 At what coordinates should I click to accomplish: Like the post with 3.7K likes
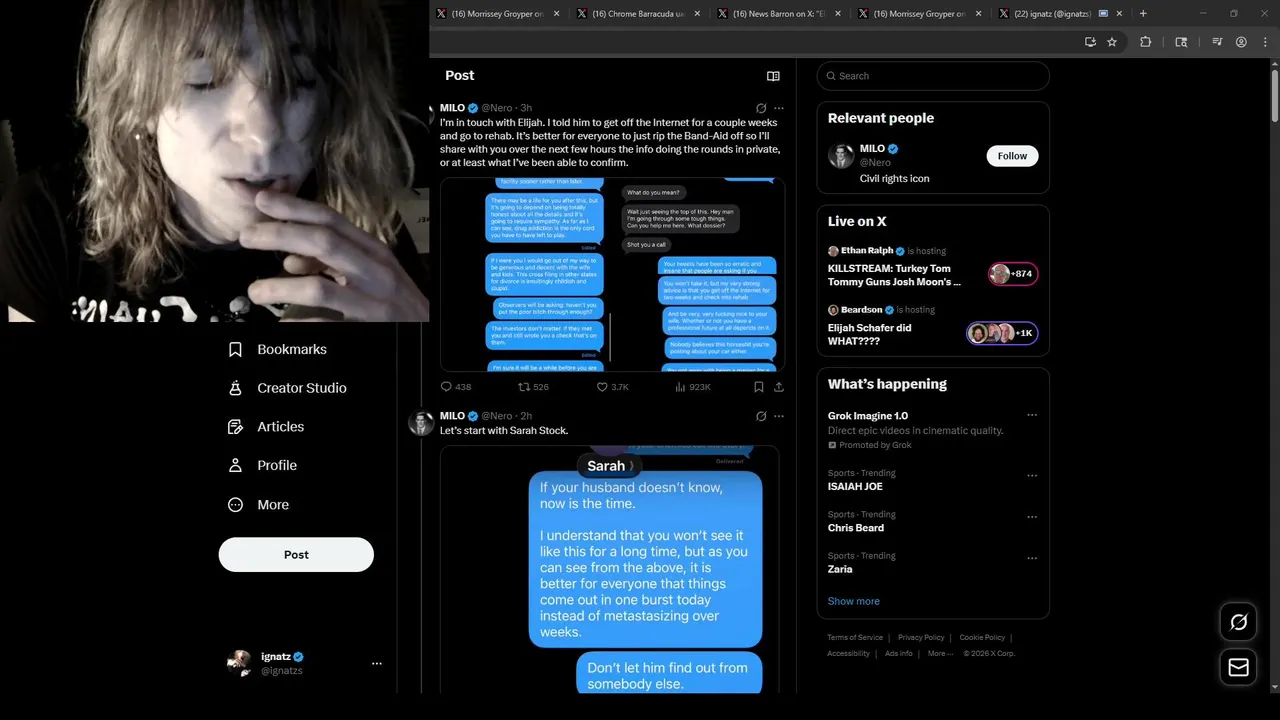pyautogui.click(x=612, y=387)
